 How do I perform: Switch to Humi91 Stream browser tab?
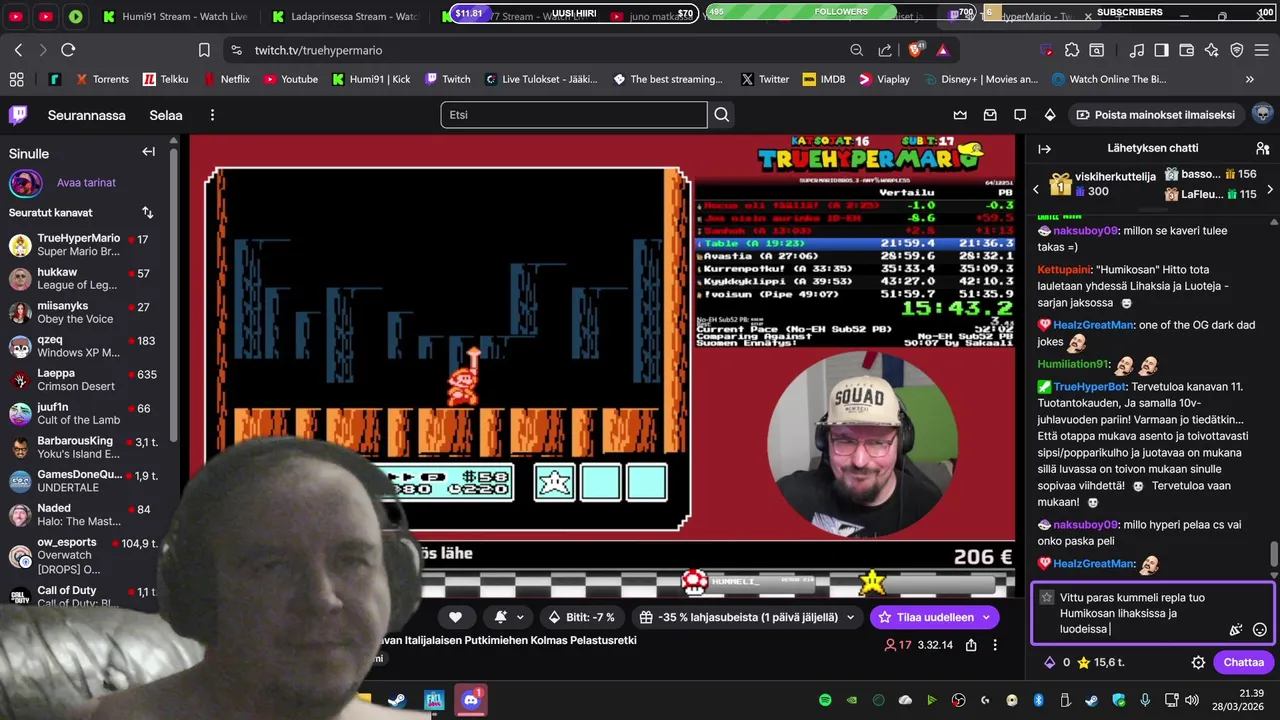click(176, 16)
